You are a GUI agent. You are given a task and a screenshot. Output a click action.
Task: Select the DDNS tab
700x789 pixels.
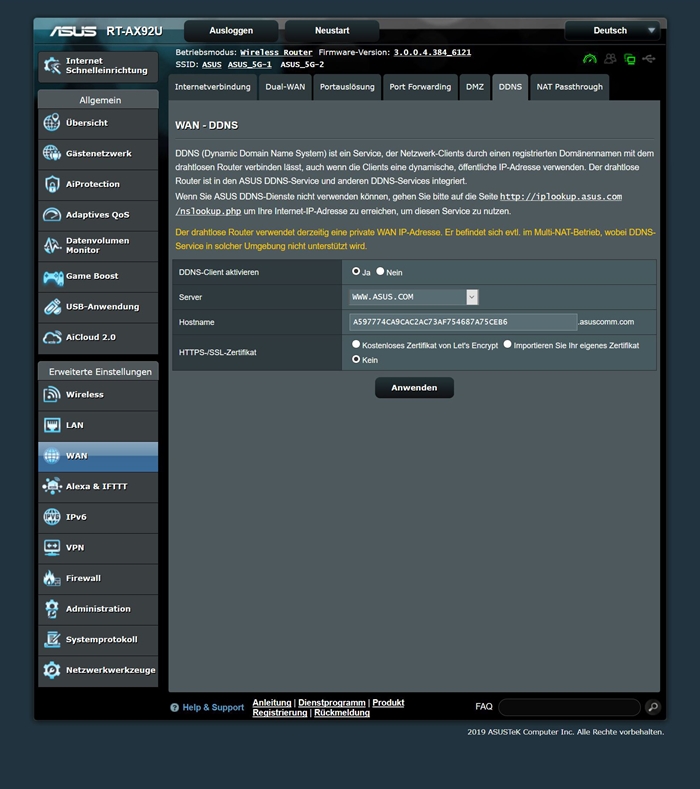click(x=510, y=87)
